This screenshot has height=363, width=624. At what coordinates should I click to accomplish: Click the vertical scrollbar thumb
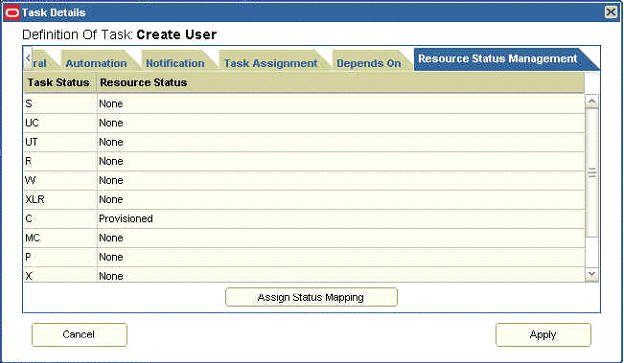(592, 172)
